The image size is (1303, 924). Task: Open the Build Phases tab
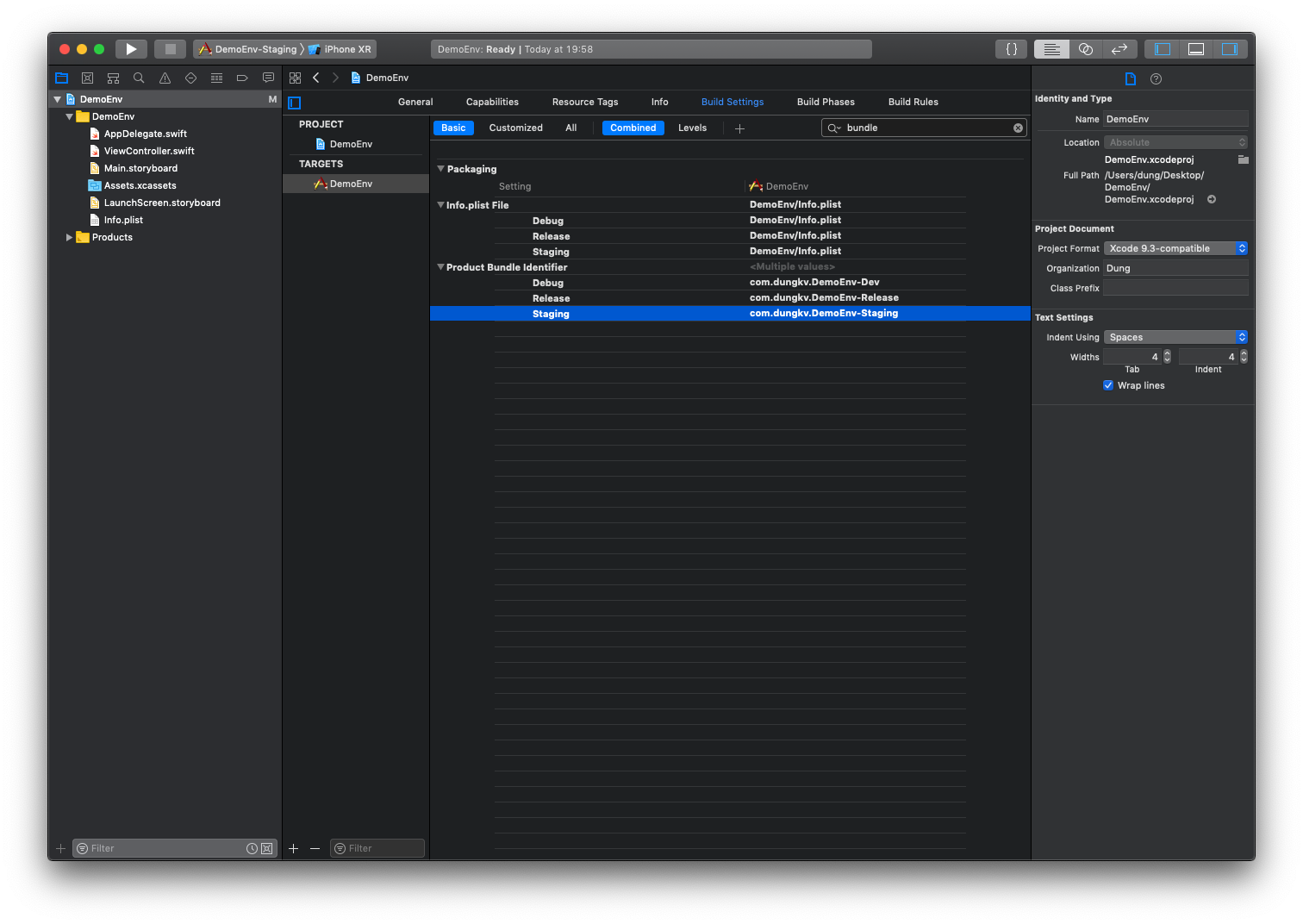(826, 102)
